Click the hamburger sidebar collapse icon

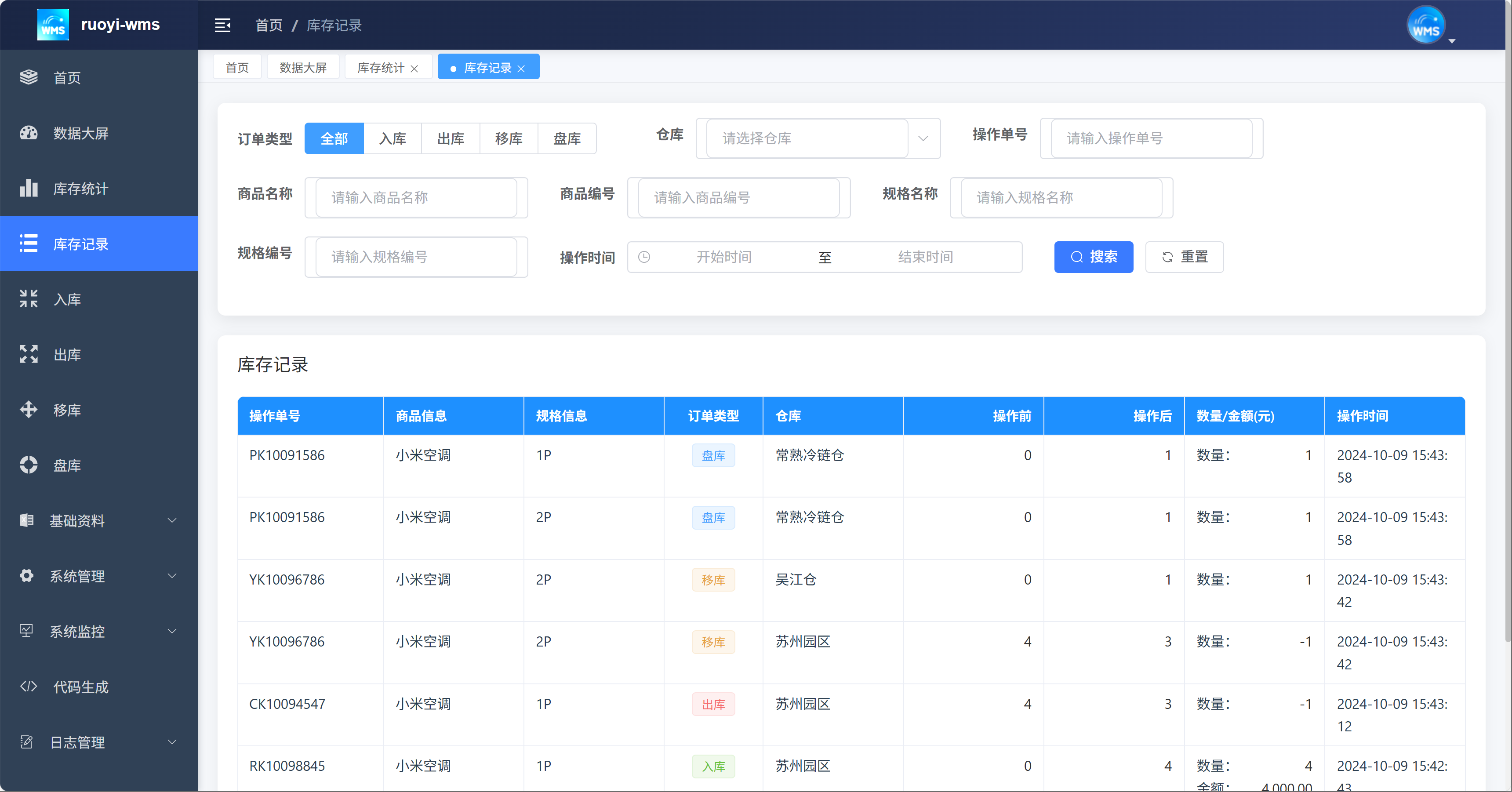click(x=222, y=25)
